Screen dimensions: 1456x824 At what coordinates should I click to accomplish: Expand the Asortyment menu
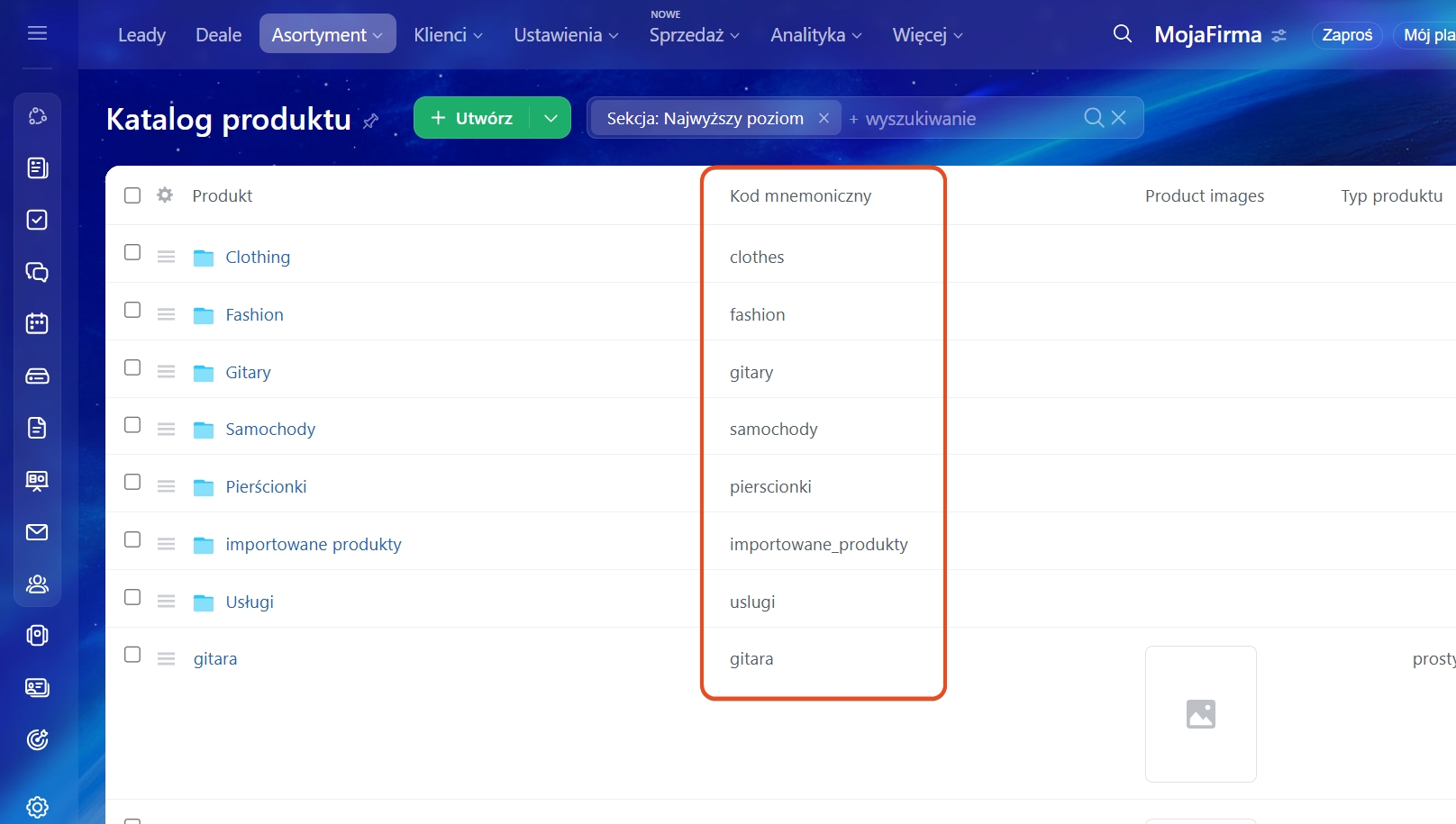(x=327, y=35)
